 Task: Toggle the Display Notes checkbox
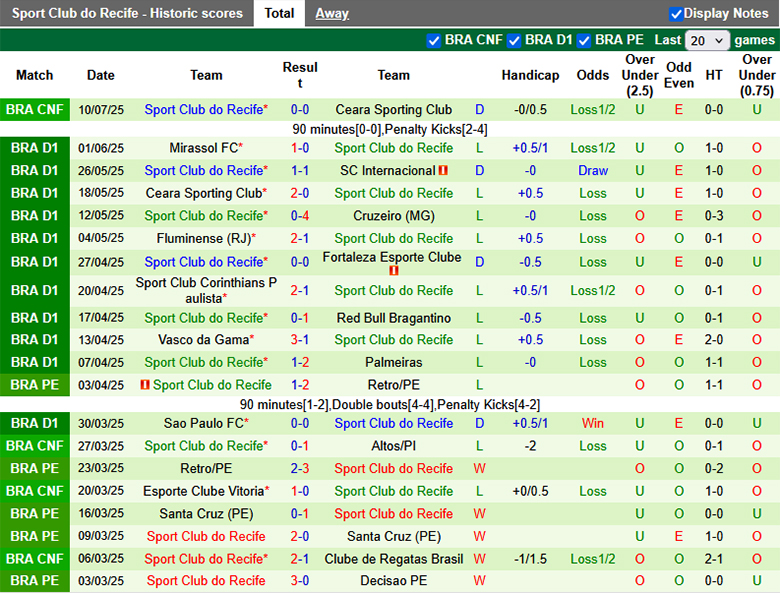click(x=676, y=14)
